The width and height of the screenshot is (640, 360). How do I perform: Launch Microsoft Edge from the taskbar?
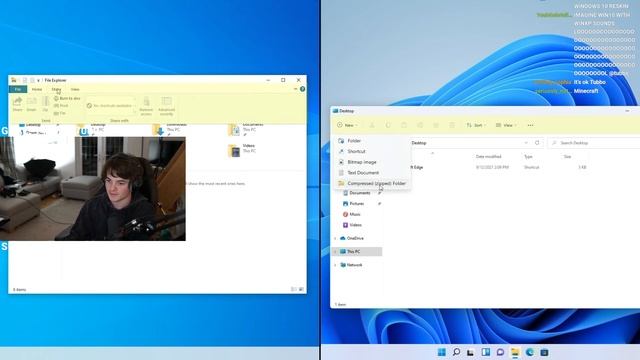530,352
